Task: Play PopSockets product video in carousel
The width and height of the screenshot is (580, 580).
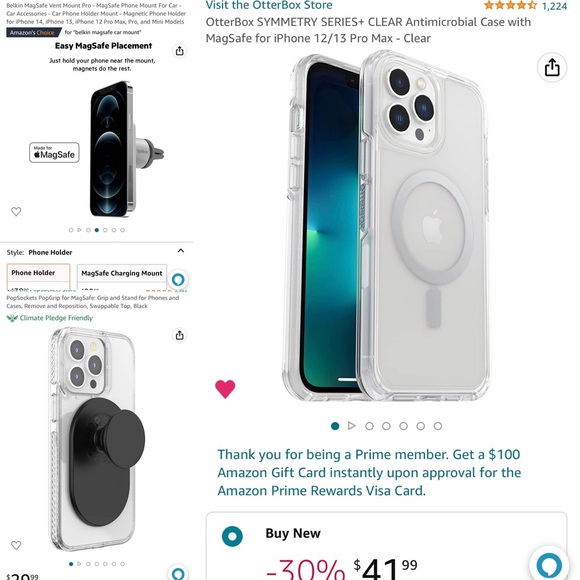Action: click(79, 564)
